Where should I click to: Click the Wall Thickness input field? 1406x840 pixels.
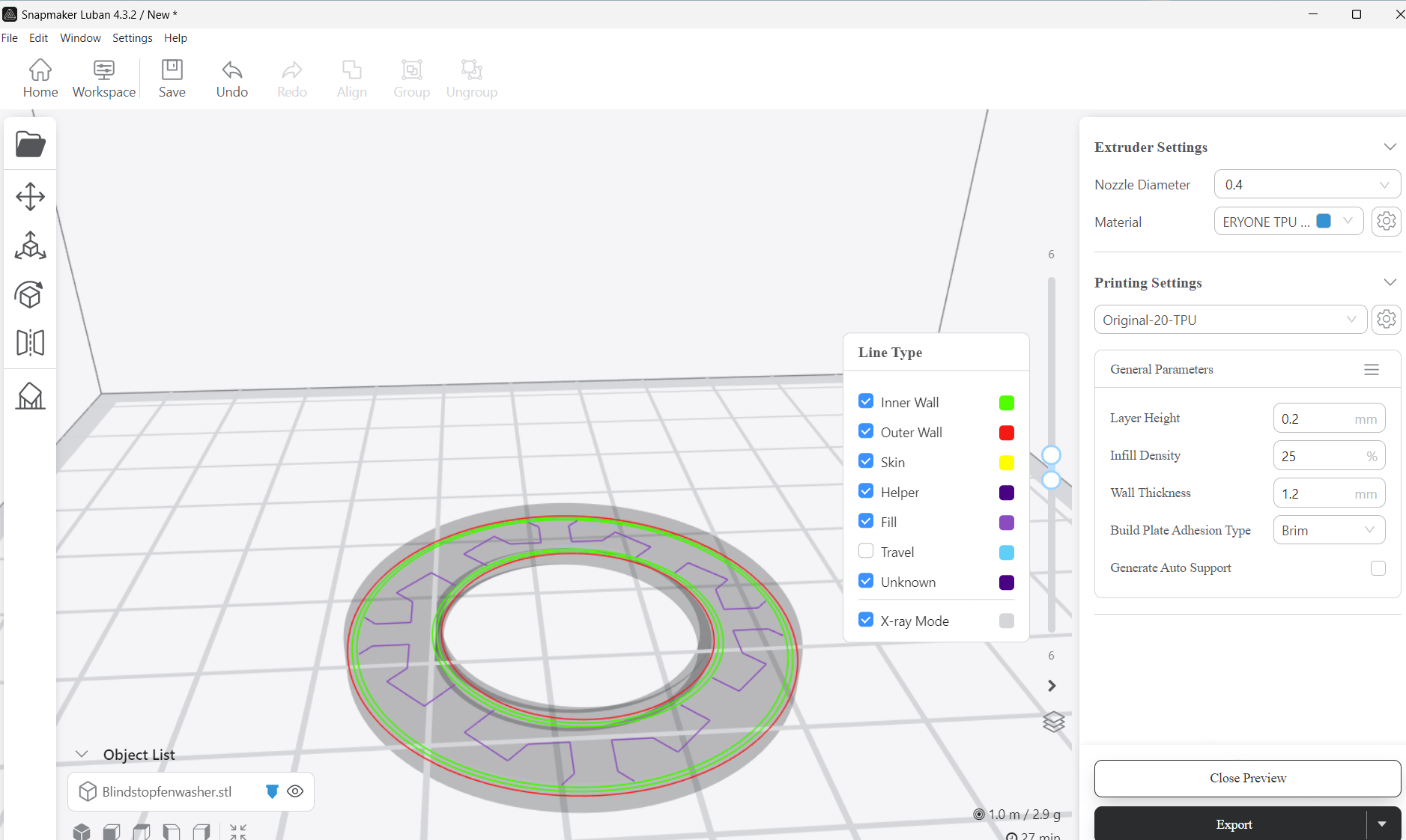1329,493
